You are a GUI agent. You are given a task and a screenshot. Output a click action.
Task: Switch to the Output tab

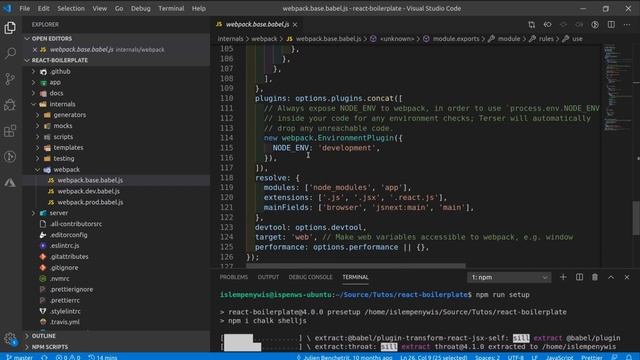click(x=268, y=277)
